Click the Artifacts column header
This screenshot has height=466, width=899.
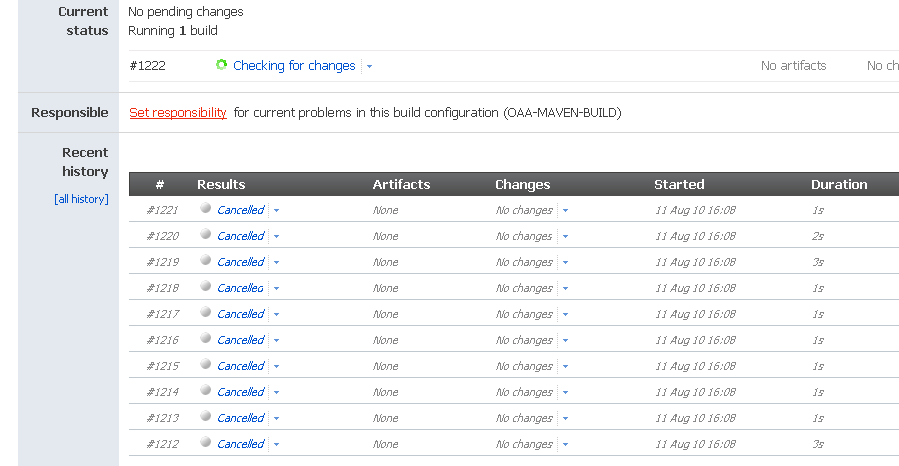[401, 185]
